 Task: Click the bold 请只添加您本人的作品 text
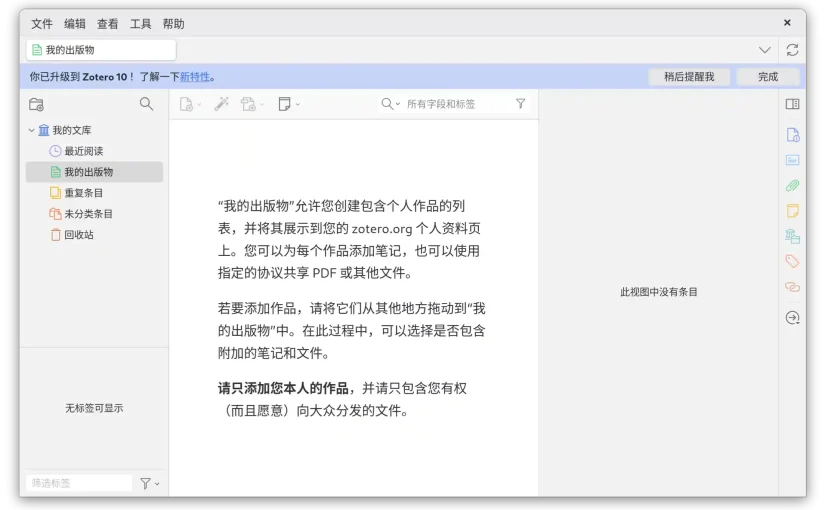tap(283, 388)
